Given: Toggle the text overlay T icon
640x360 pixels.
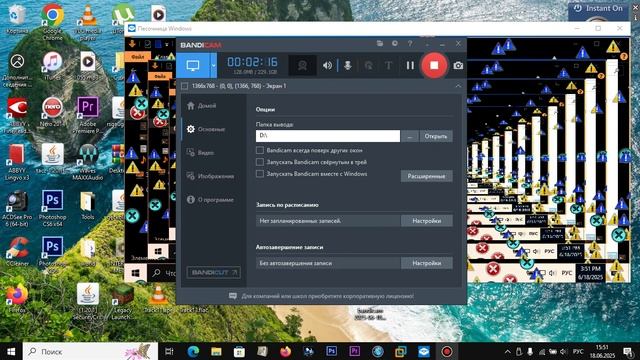Looking at the screenshot, I should pyautogui.click(x=388, y=65).
